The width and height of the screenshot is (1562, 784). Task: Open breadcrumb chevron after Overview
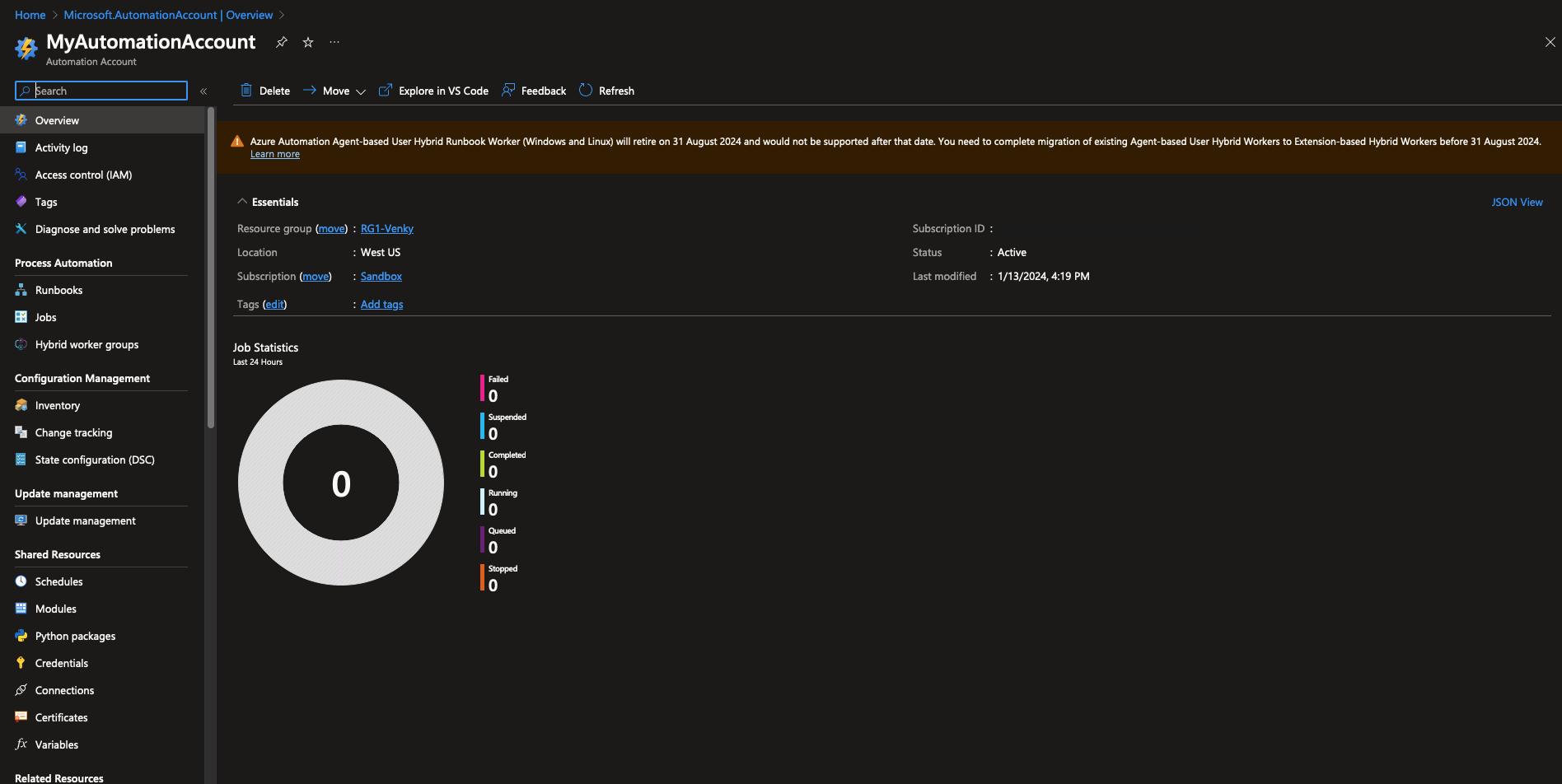[x=282, y=15]
